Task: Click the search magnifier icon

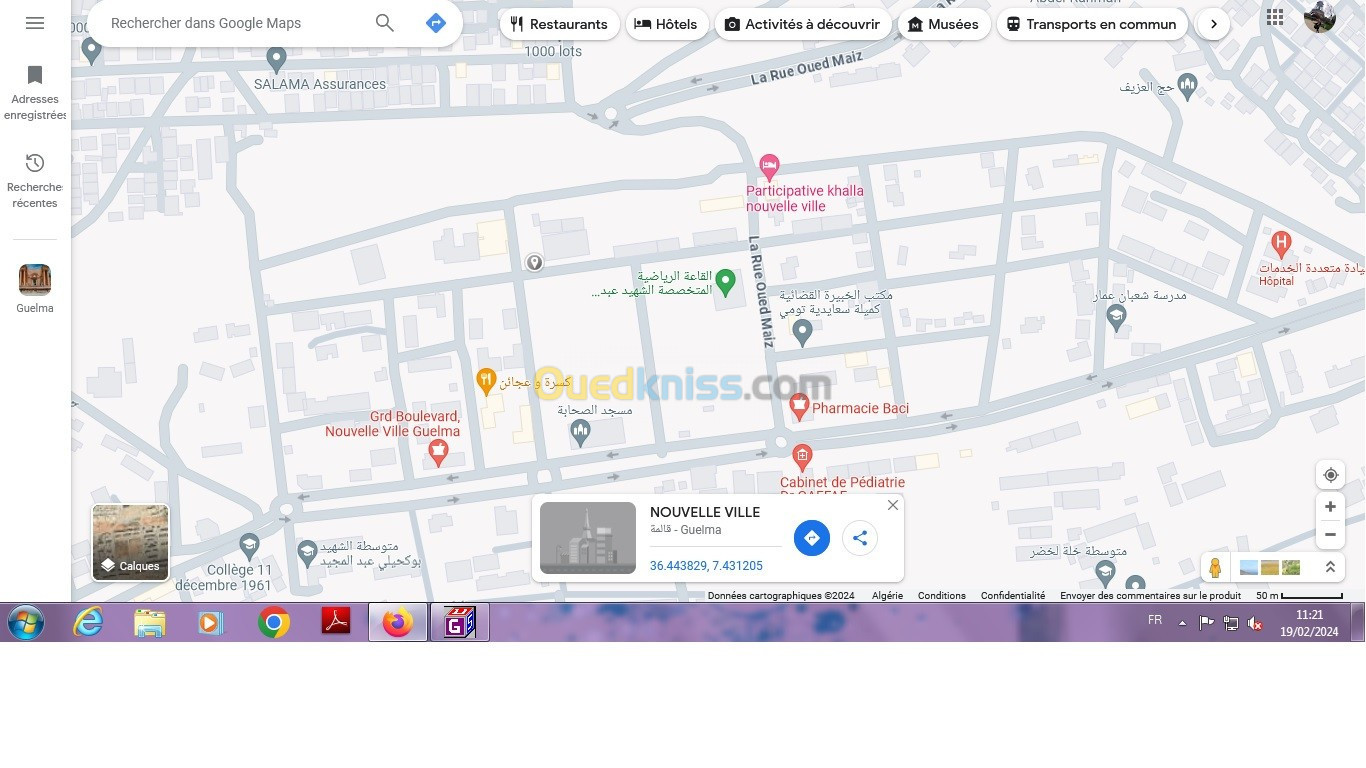Action: [385, 23]
